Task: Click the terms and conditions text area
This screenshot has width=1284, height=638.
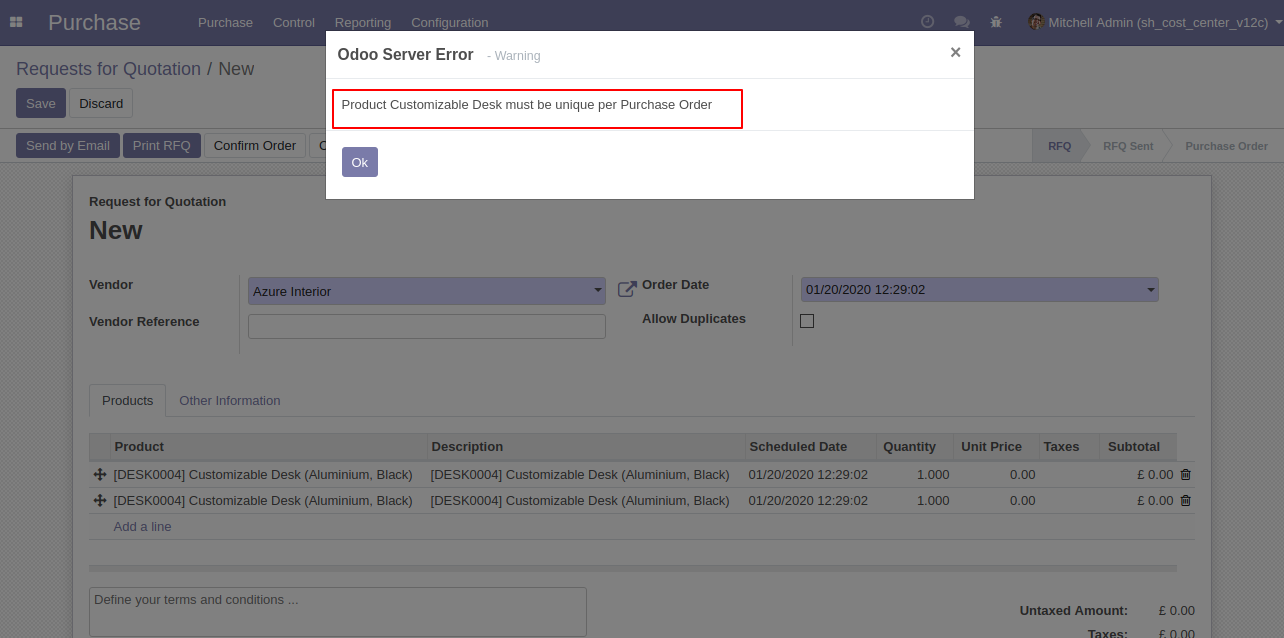Action: point(338,612)
